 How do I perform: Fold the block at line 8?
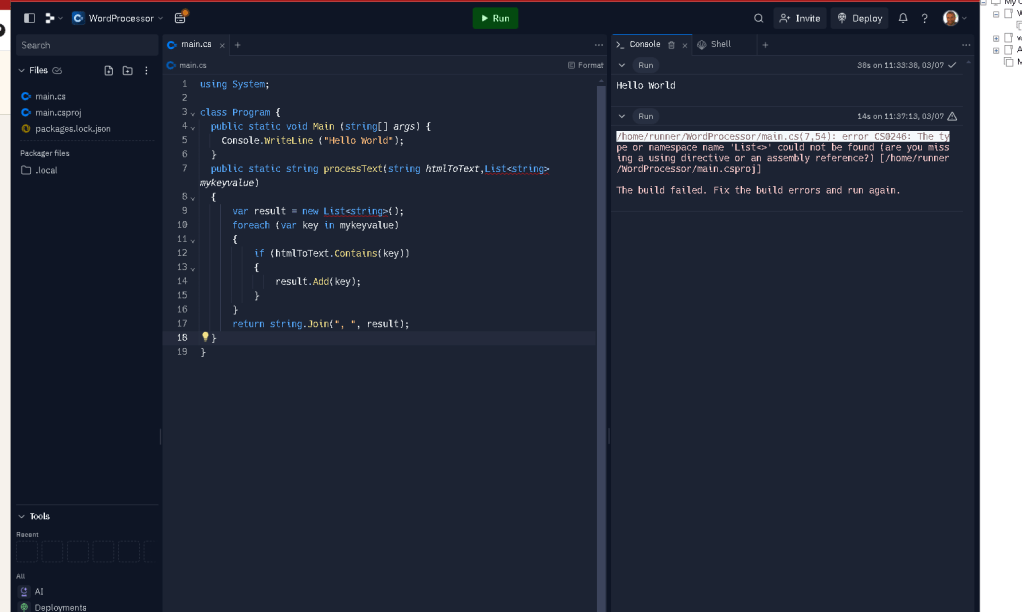[193, 198]
